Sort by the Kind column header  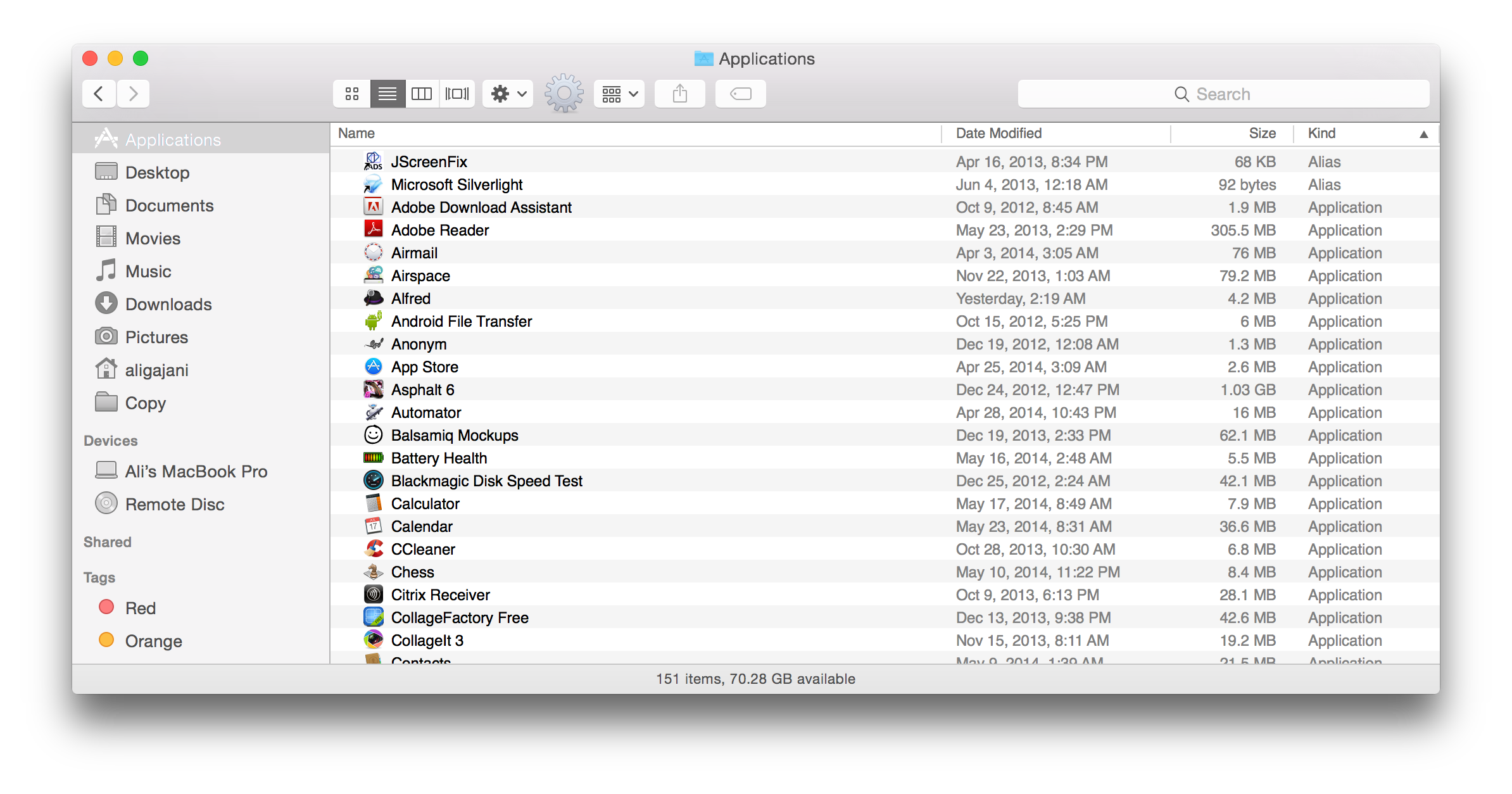click(1365, 134)
